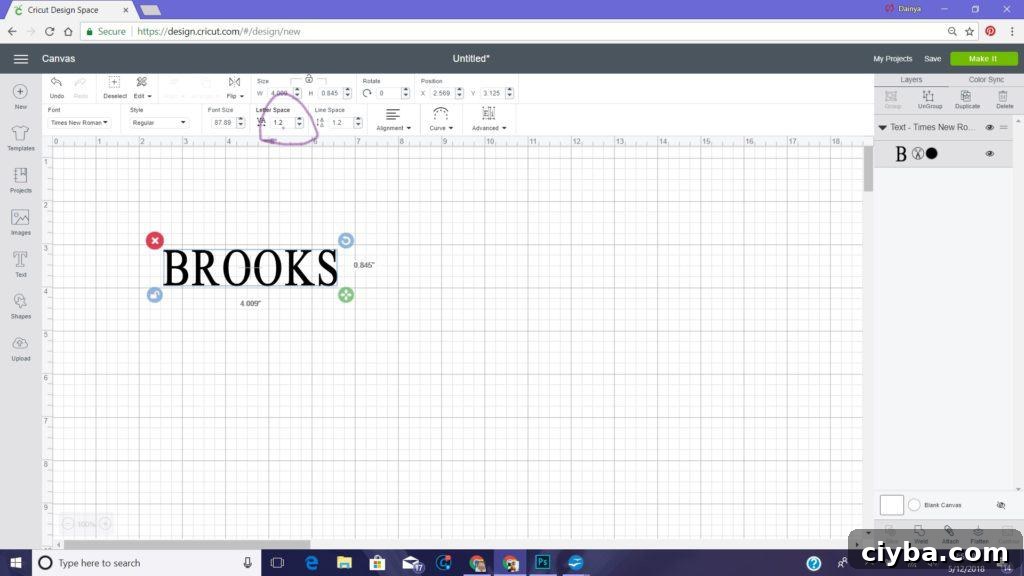
Task: Open the Font dropdown showing Times New Roman
Action: point(78,123)
